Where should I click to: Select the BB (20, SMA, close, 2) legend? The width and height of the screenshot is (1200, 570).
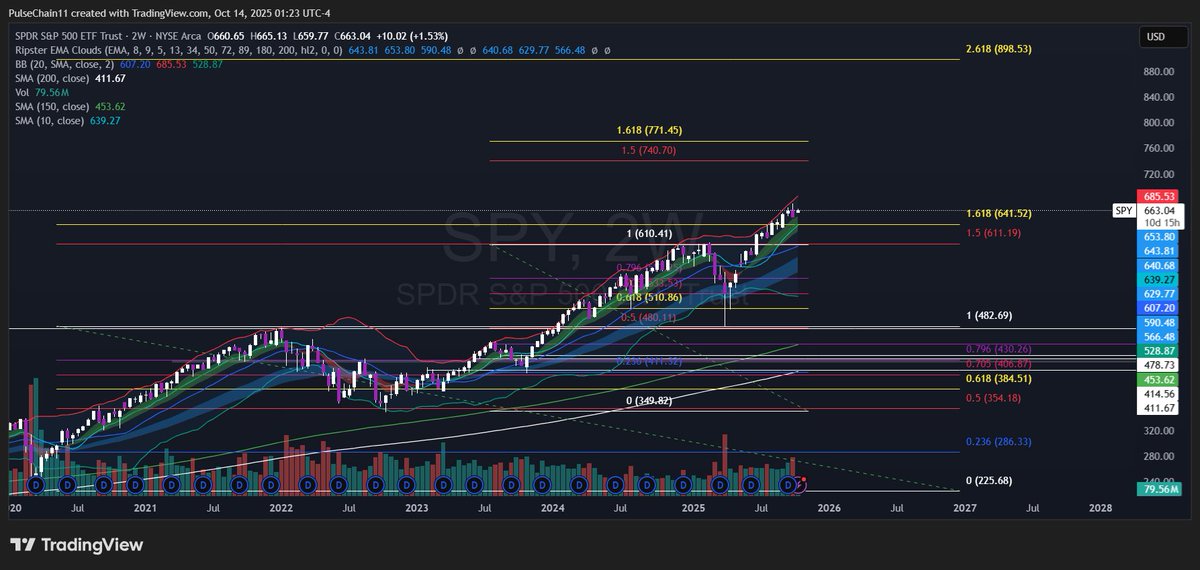(63, 64)
